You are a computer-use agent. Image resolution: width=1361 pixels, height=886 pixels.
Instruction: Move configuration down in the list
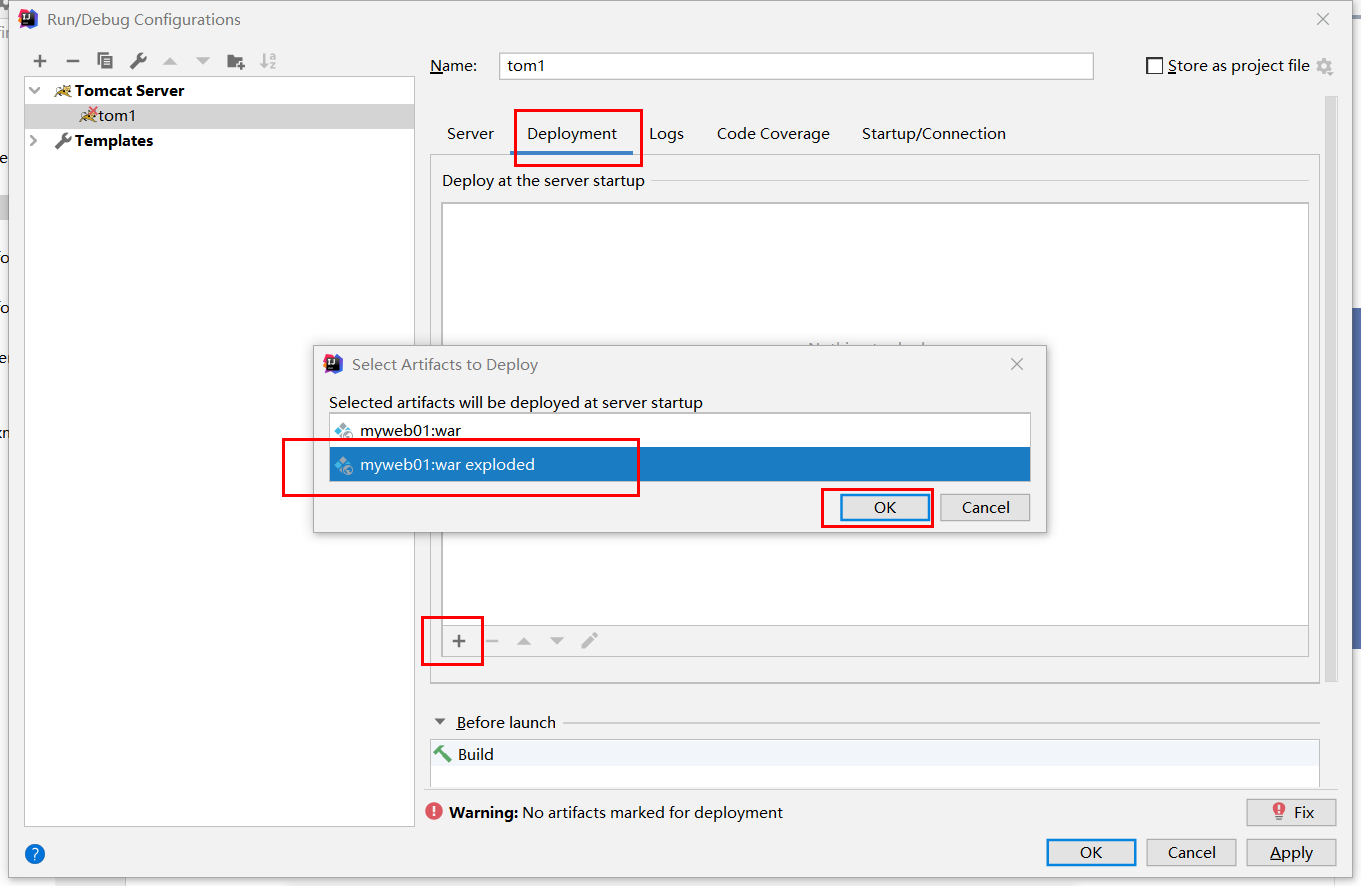[203, 61]
